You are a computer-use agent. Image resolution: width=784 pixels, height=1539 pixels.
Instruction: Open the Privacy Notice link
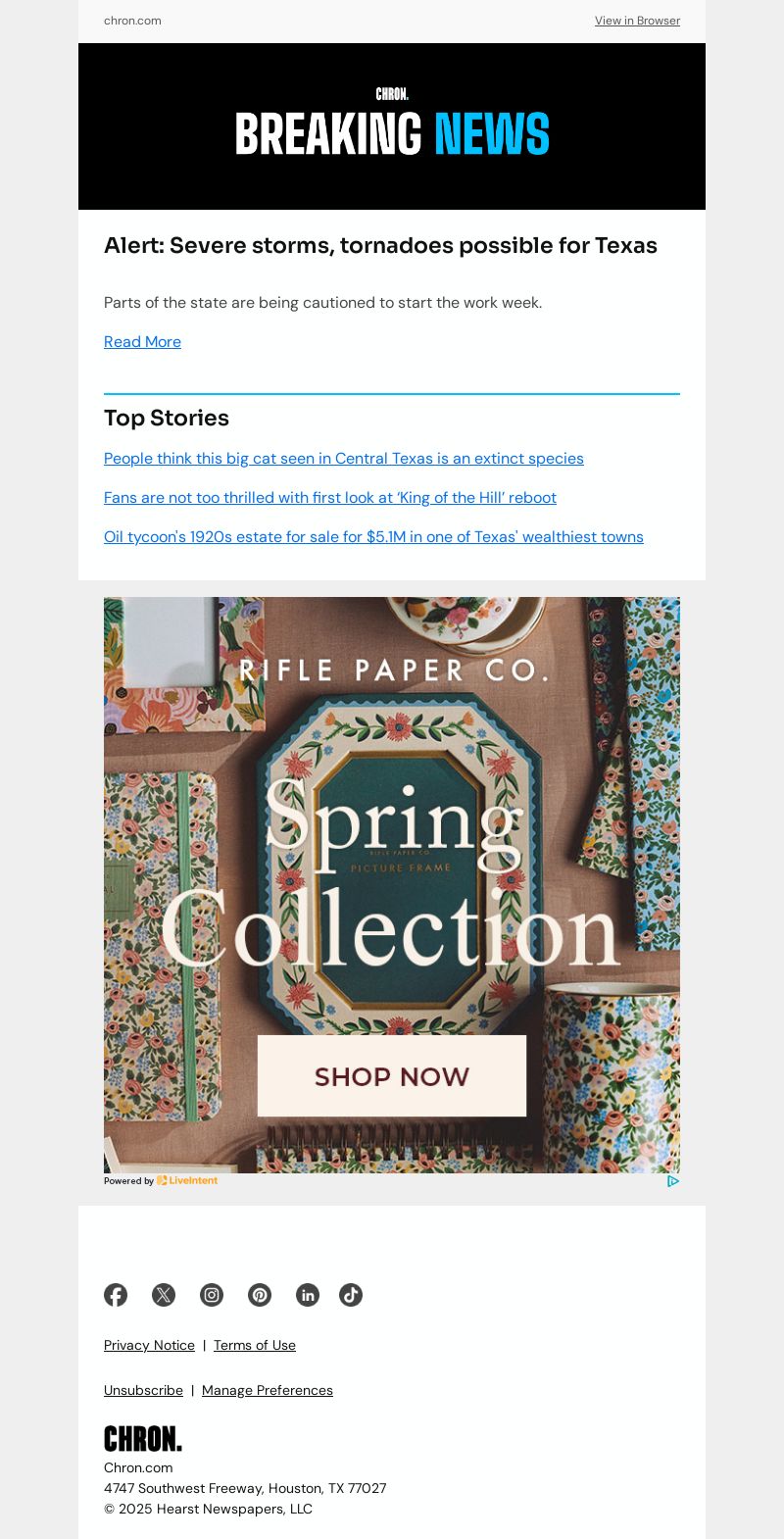click(x=149, y=1345)
